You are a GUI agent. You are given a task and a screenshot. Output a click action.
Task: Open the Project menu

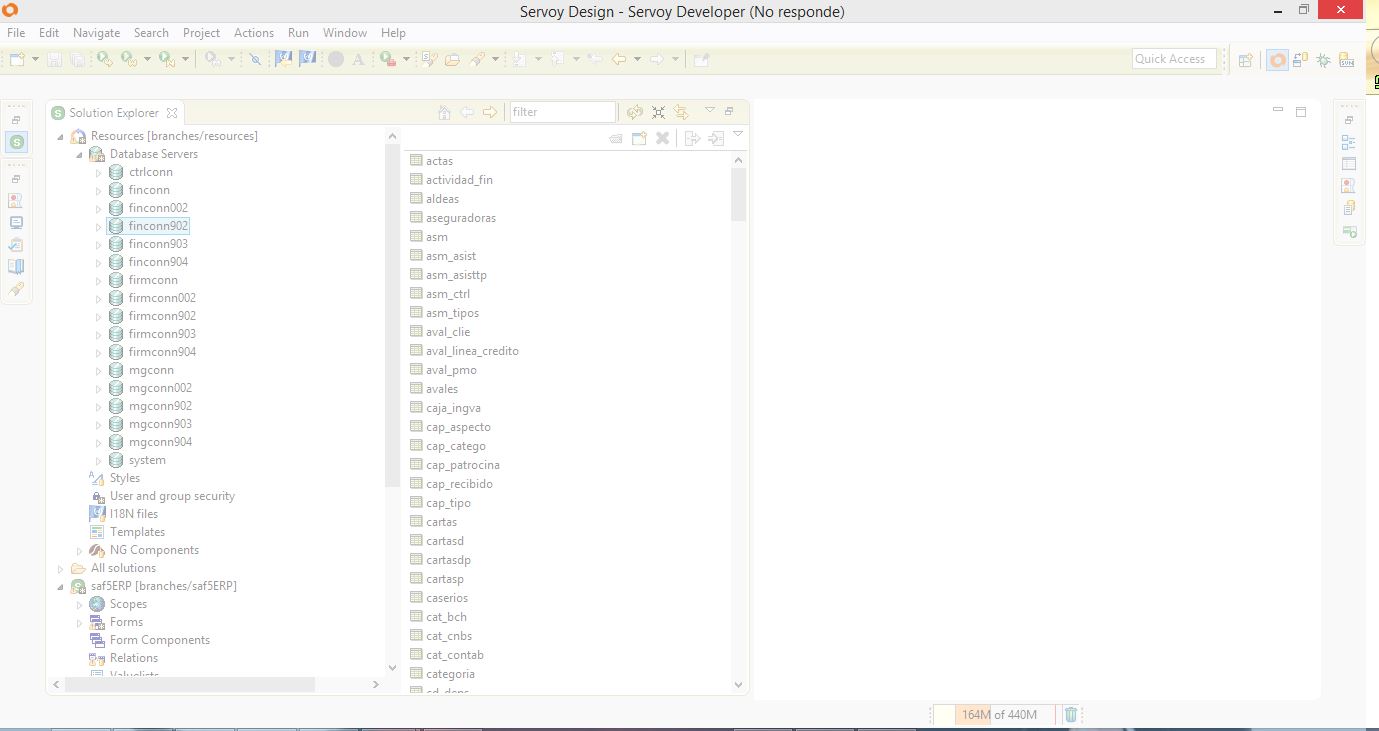pos(201,33)
